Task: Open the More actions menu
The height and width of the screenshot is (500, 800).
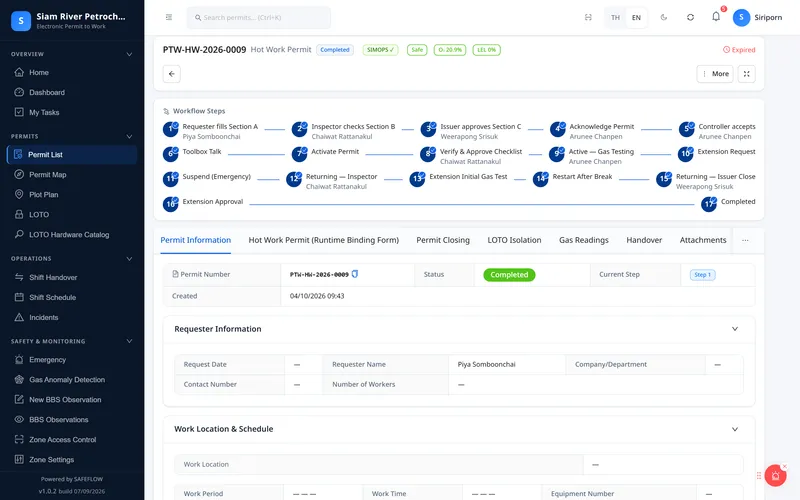Action: coord(715,74)
